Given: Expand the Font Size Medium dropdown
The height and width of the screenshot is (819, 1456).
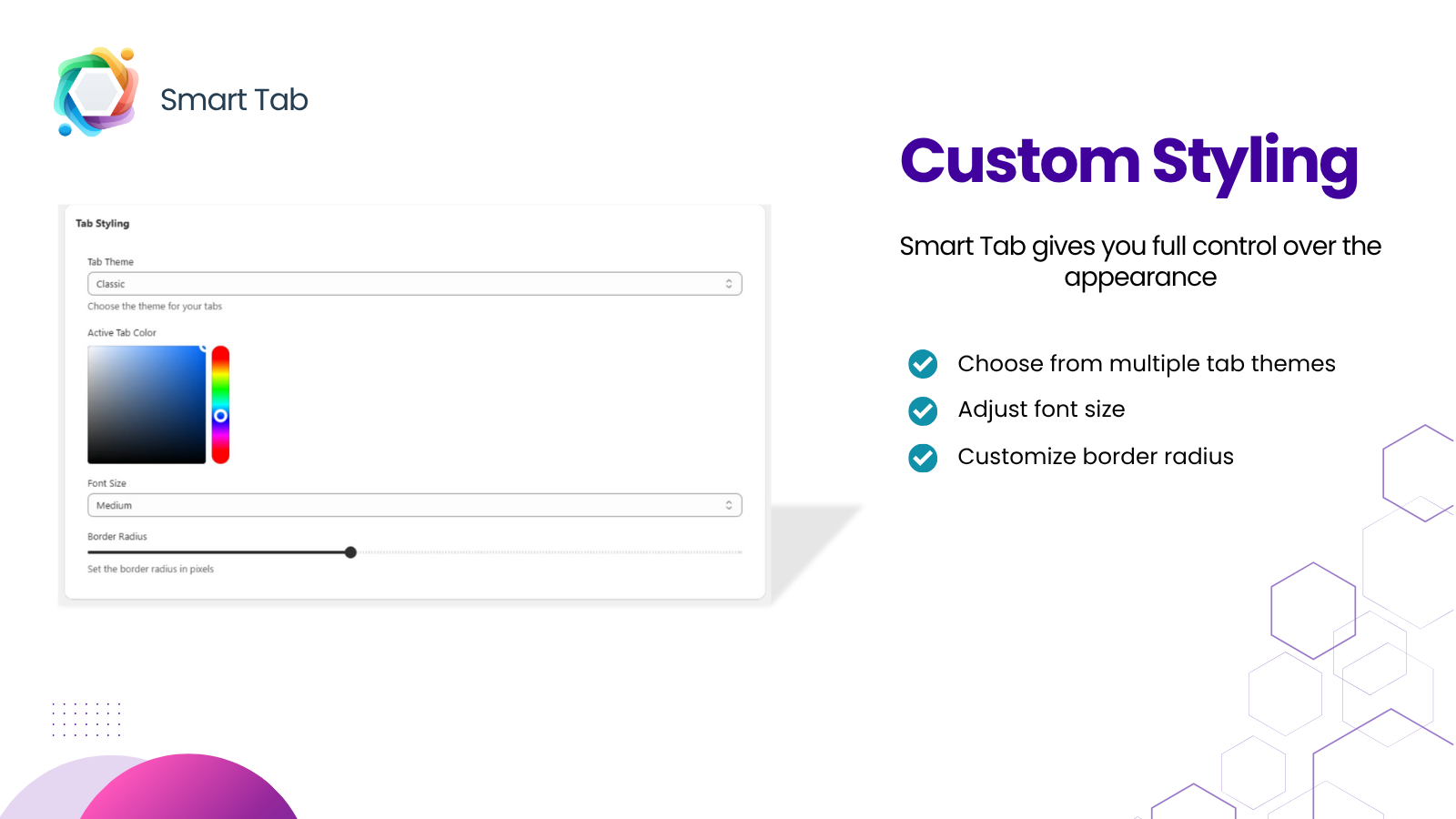Looking at the screenshot, I should pyautogui.click(x=415, y=505).
